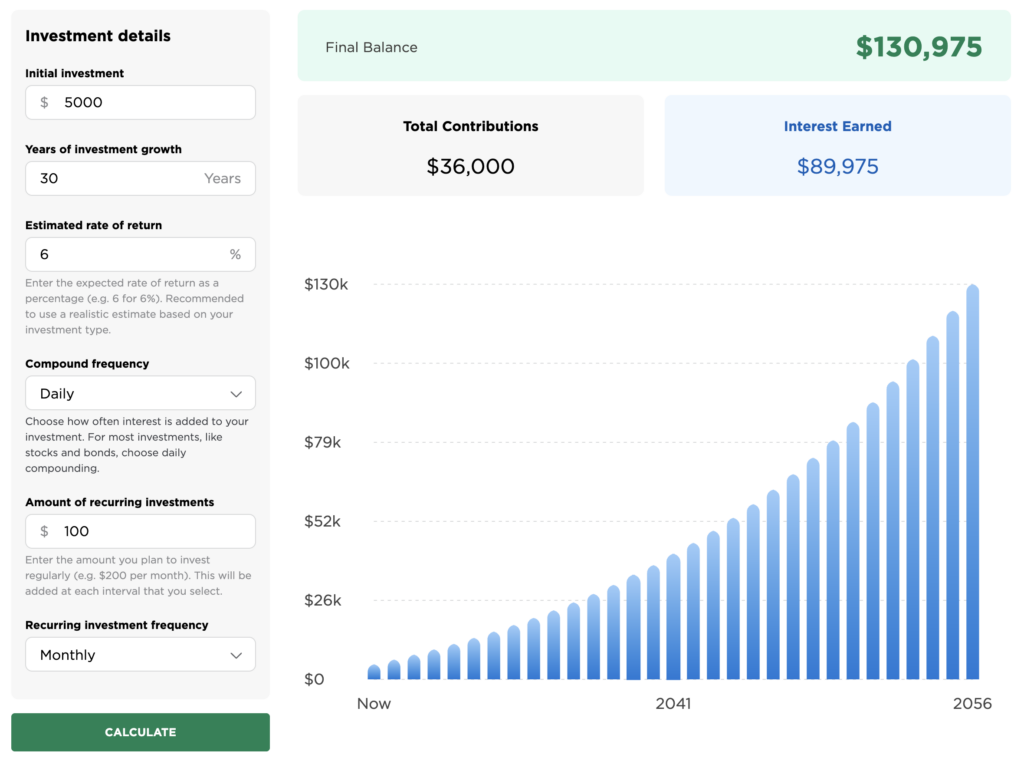
Task: Click the percent symbol in rate field
Action: click(x=235, y=254)
